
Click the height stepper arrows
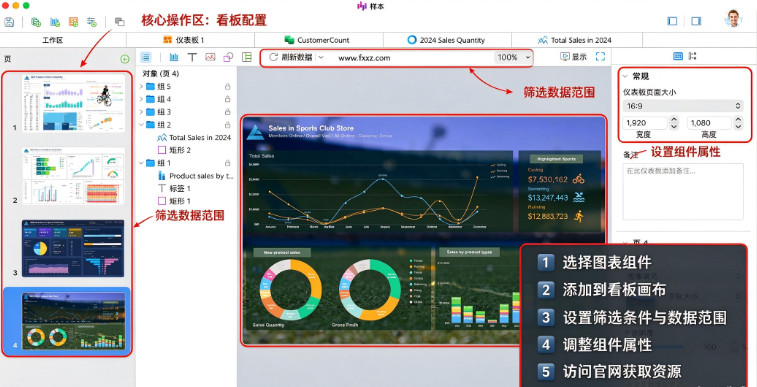738,123
